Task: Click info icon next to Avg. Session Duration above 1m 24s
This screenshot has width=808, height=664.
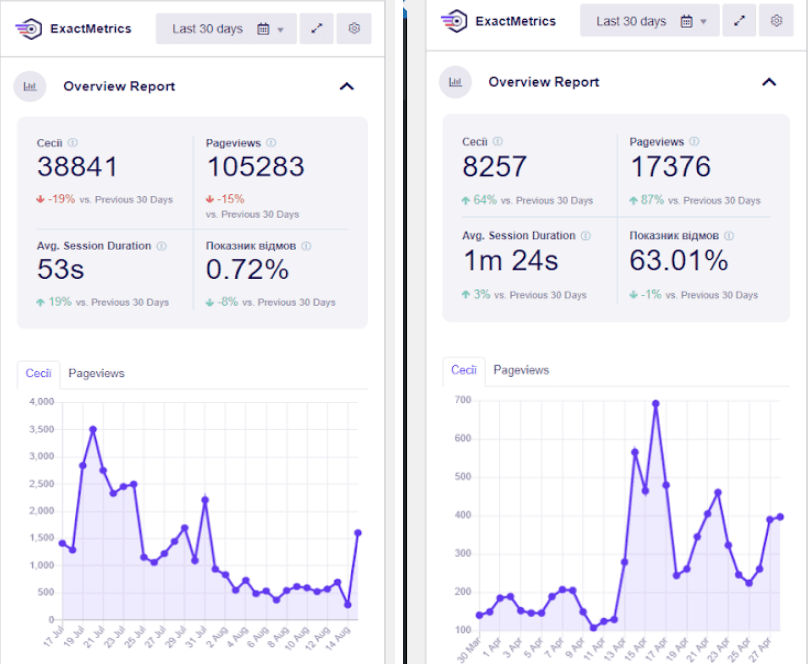Action: click(x=586, y=236)
